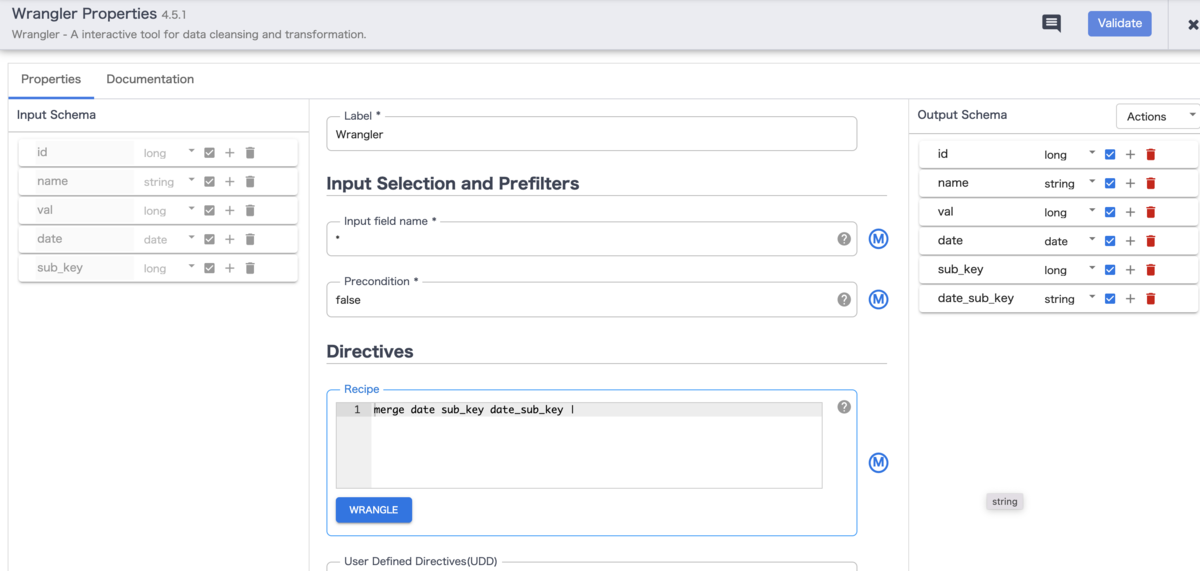Image resolution: width=1200 pixels, height=571 pixels.
Task: Click the WRANGLE button
Action: click(x=374, y=510)
